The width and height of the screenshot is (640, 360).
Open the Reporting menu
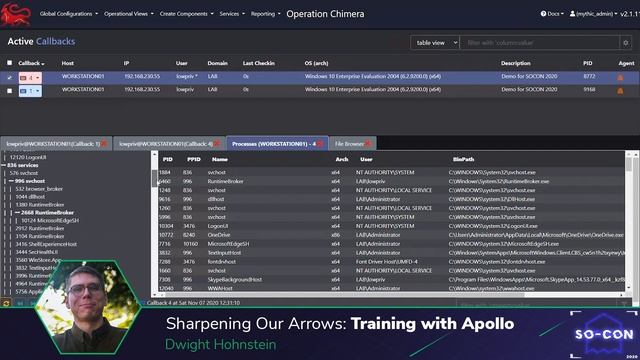[x=265, y=14]
